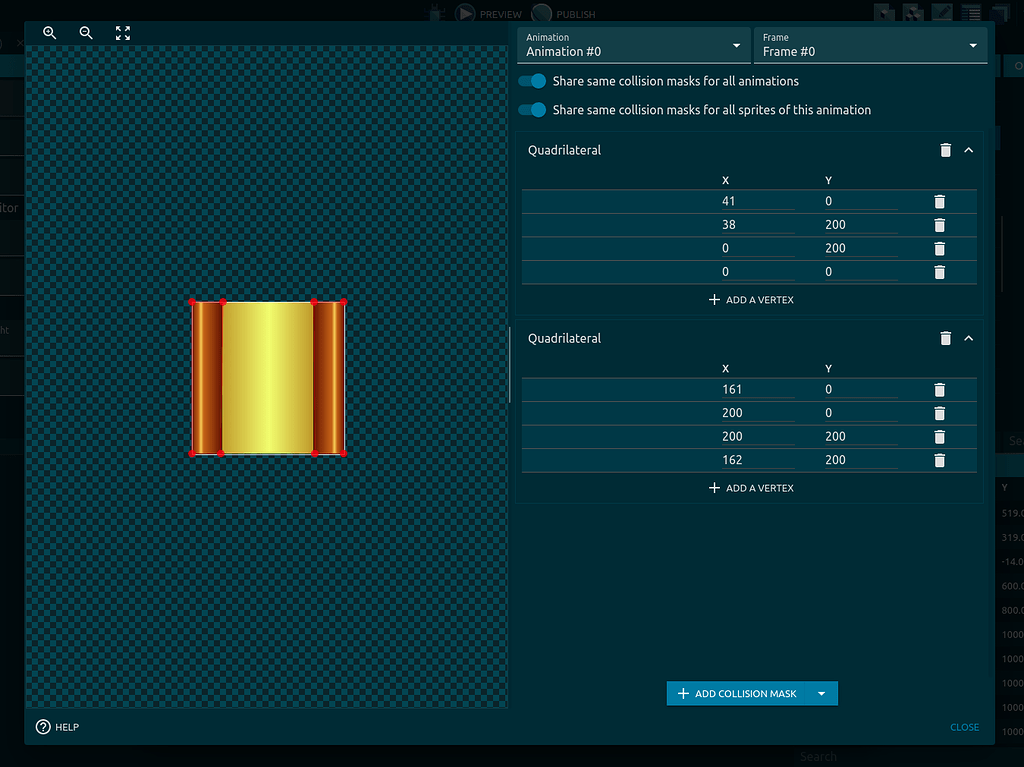Add a vertex to the first quadrilateral
Viewport: 1024px width, 767px height.
pyautogui.click(x=751, y=300)
